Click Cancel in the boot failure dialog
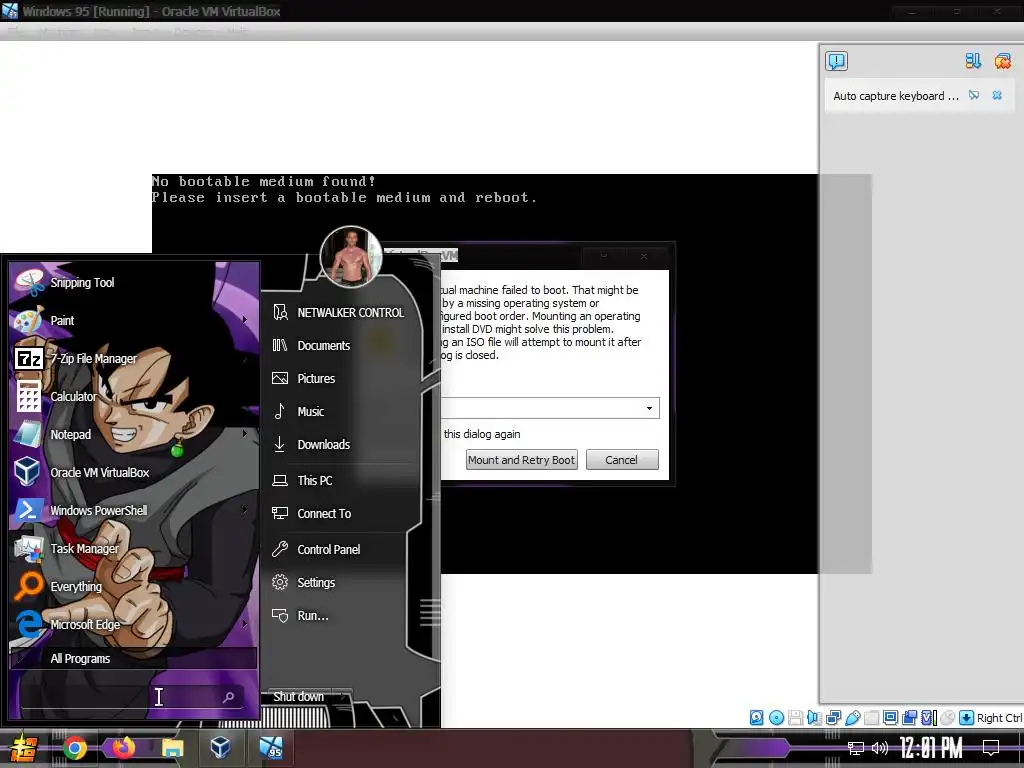The image size is (1024, 768). 622,460
